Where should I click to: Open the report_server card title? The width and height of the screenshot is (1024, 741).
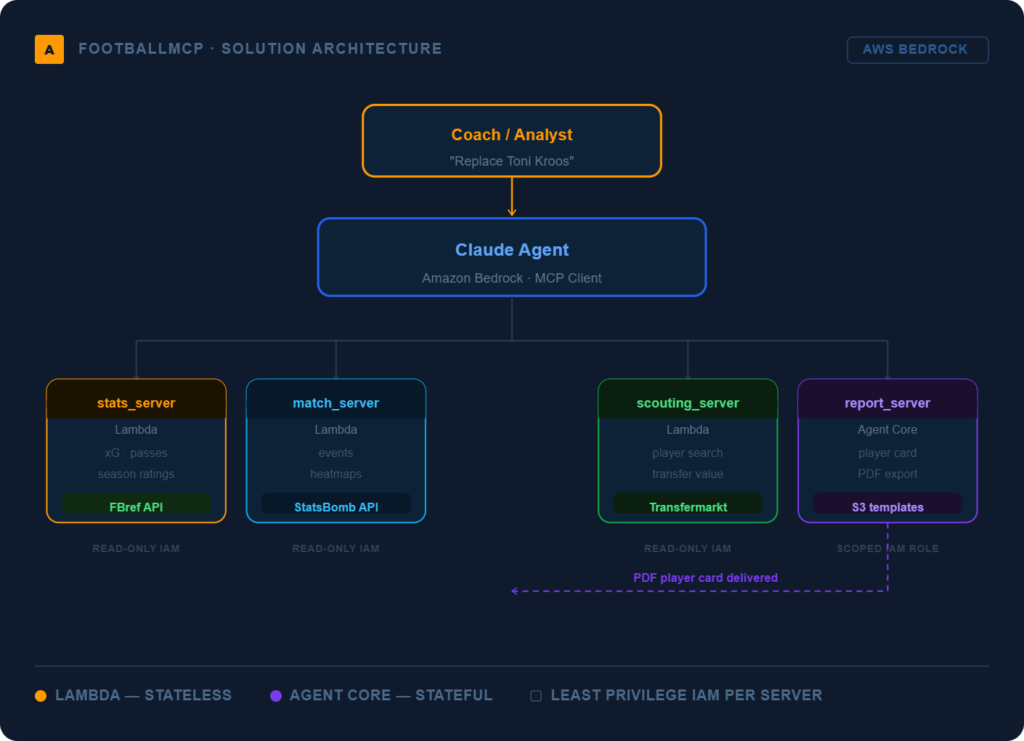887,403
